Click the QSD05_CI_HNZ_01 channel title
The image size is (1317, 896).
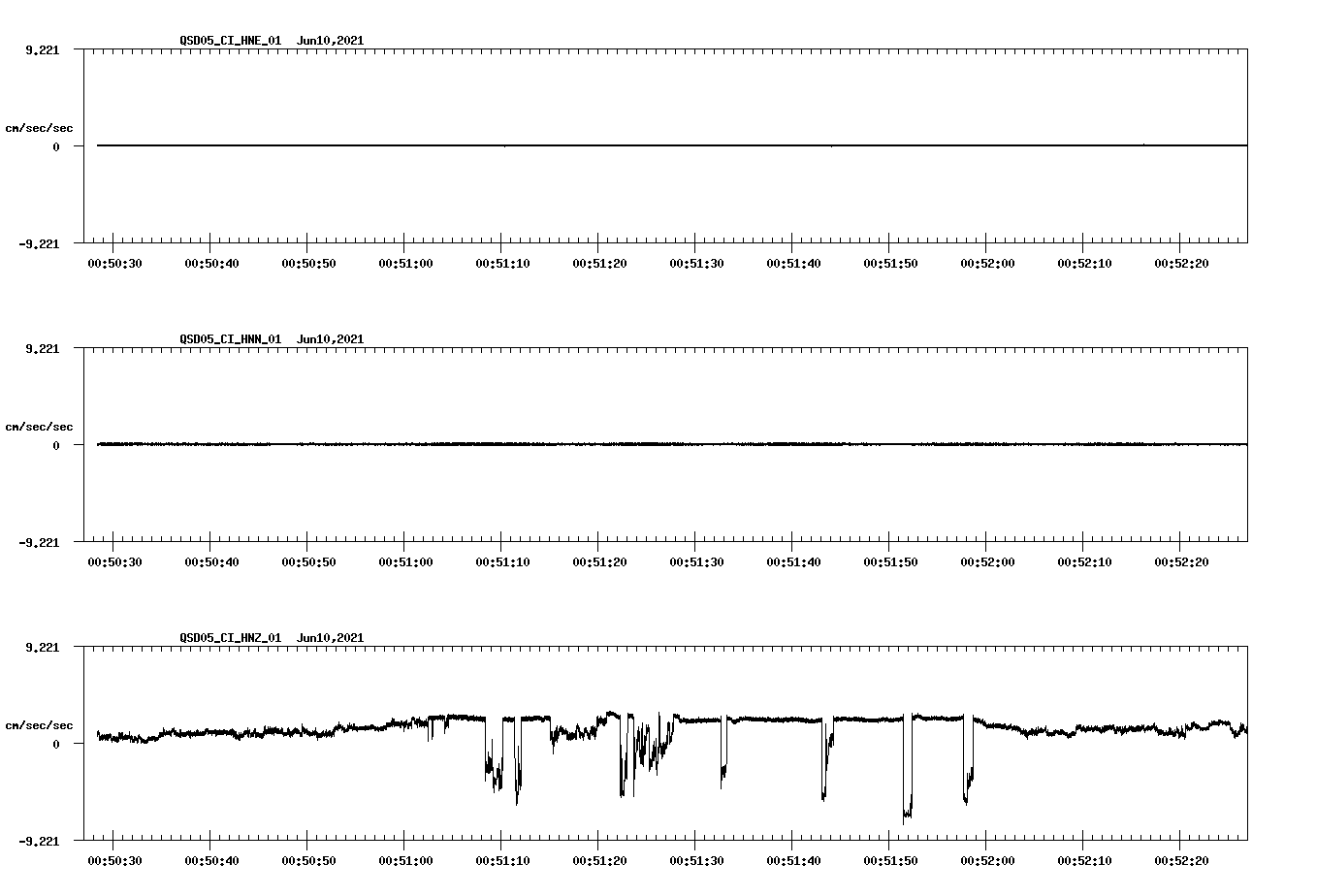pyautogui.click(x=231, y=638)
